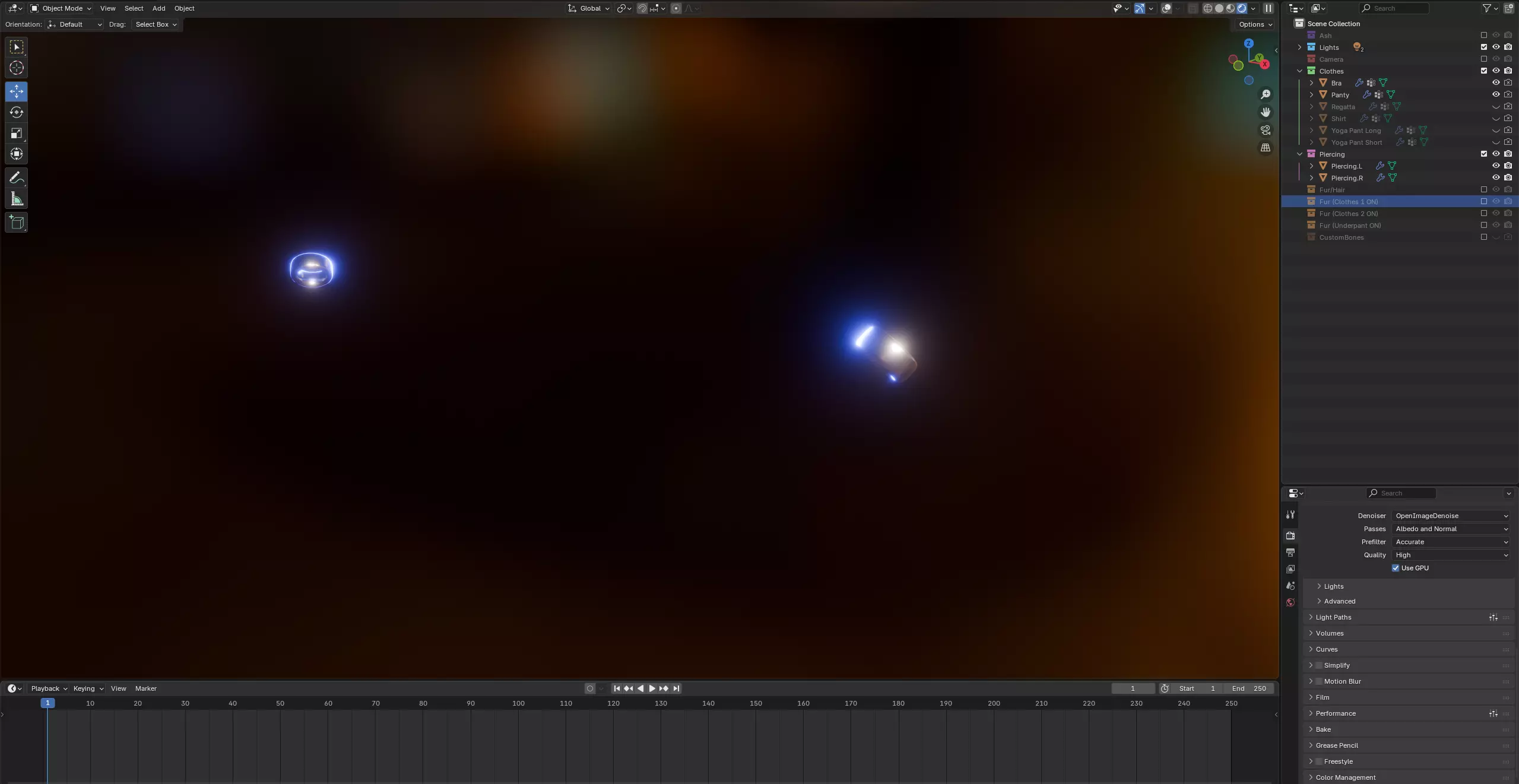Image resolution: width=1519 pixels, height=784 pixels.
Task: Choose the Measure ruler tool
Action: (x=17, y=199)
